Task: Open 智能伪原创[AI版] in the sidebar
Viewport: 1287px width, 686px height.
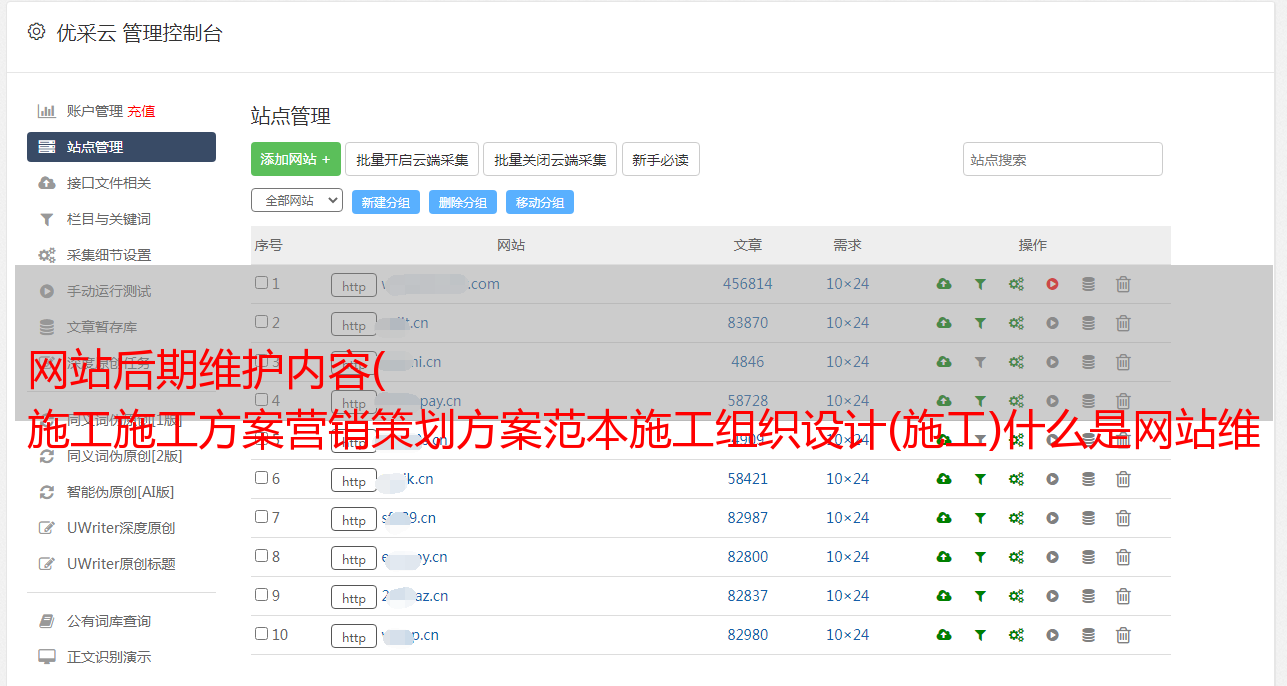Action: (121, 492)
